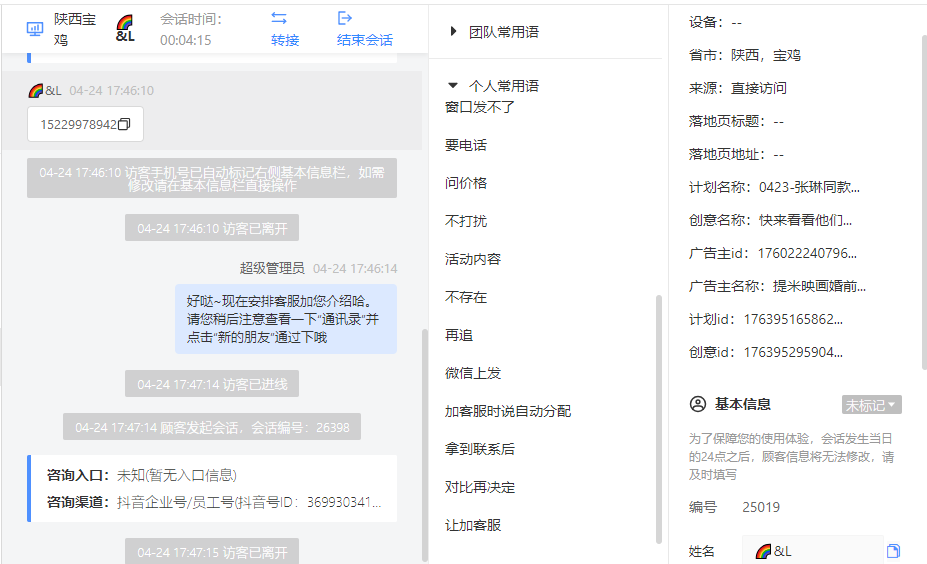This screenshot has height=564, width=927.
Task: Open the 未标记 tag dropdown
Action: (871, 405)
